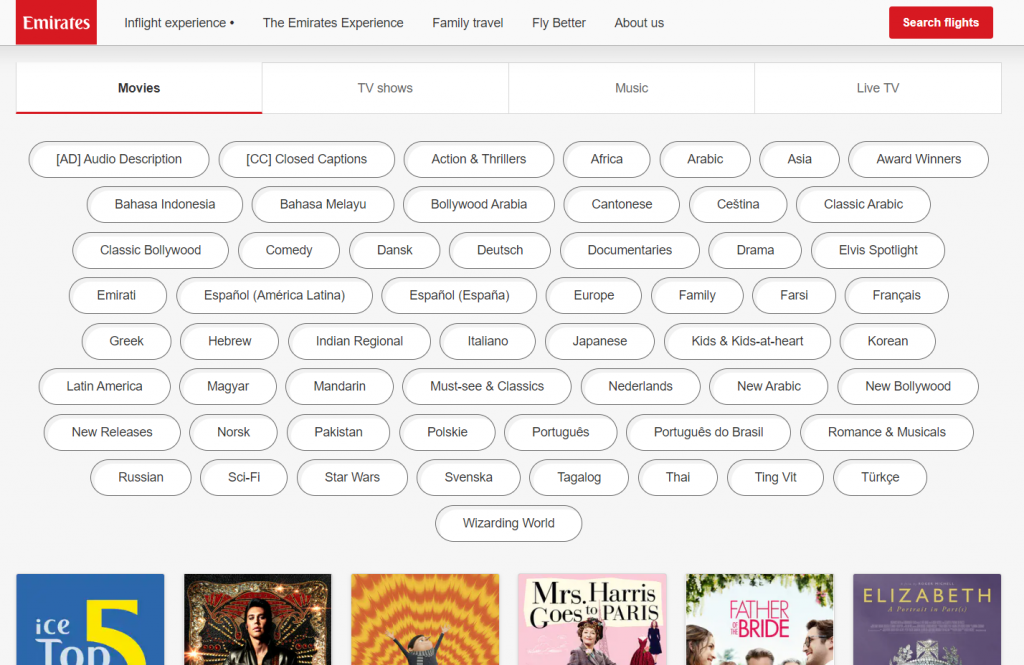Image resolution: width=1024 pixels, height=665 pixels.
Task: Select the Emirati category
Action: click(x=117, y=295)
